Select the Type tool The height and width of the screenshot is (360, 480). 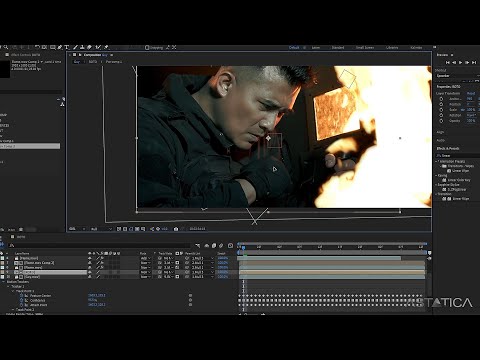[67, 47]
